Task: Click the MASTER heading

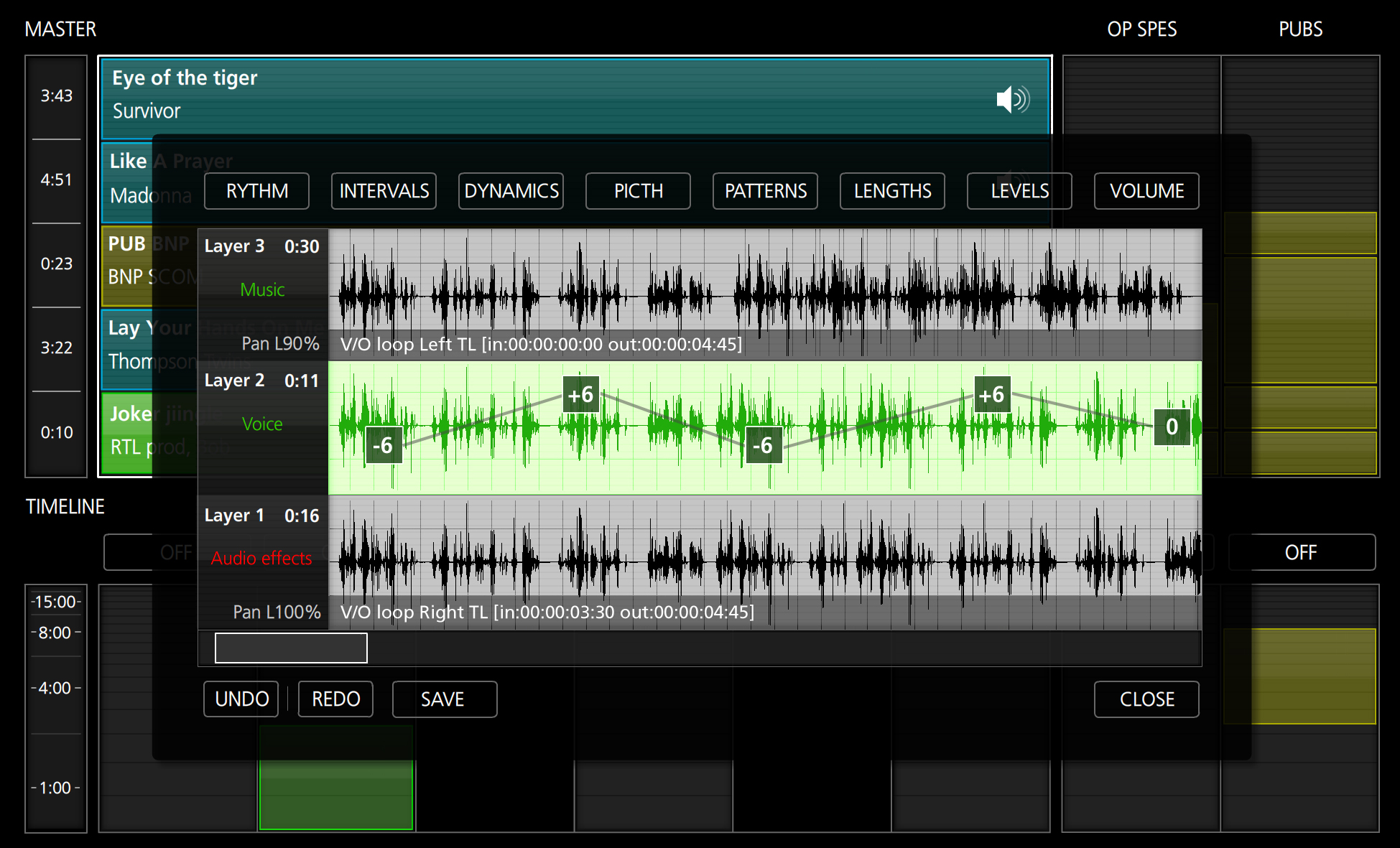Action: [x=60, y=29]
